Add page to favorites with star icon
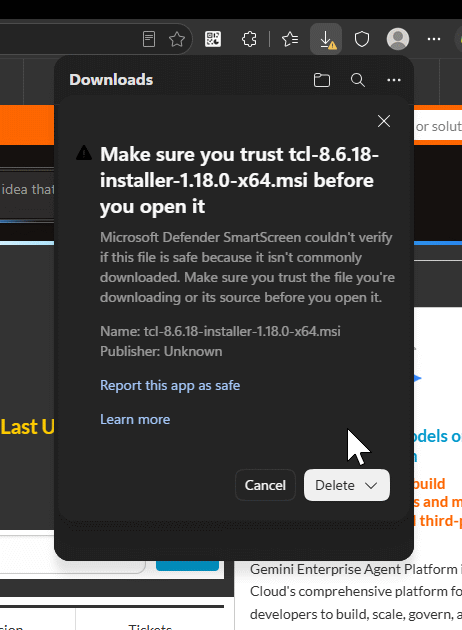The height and width of the screenshot is (630, 462). 177,39
